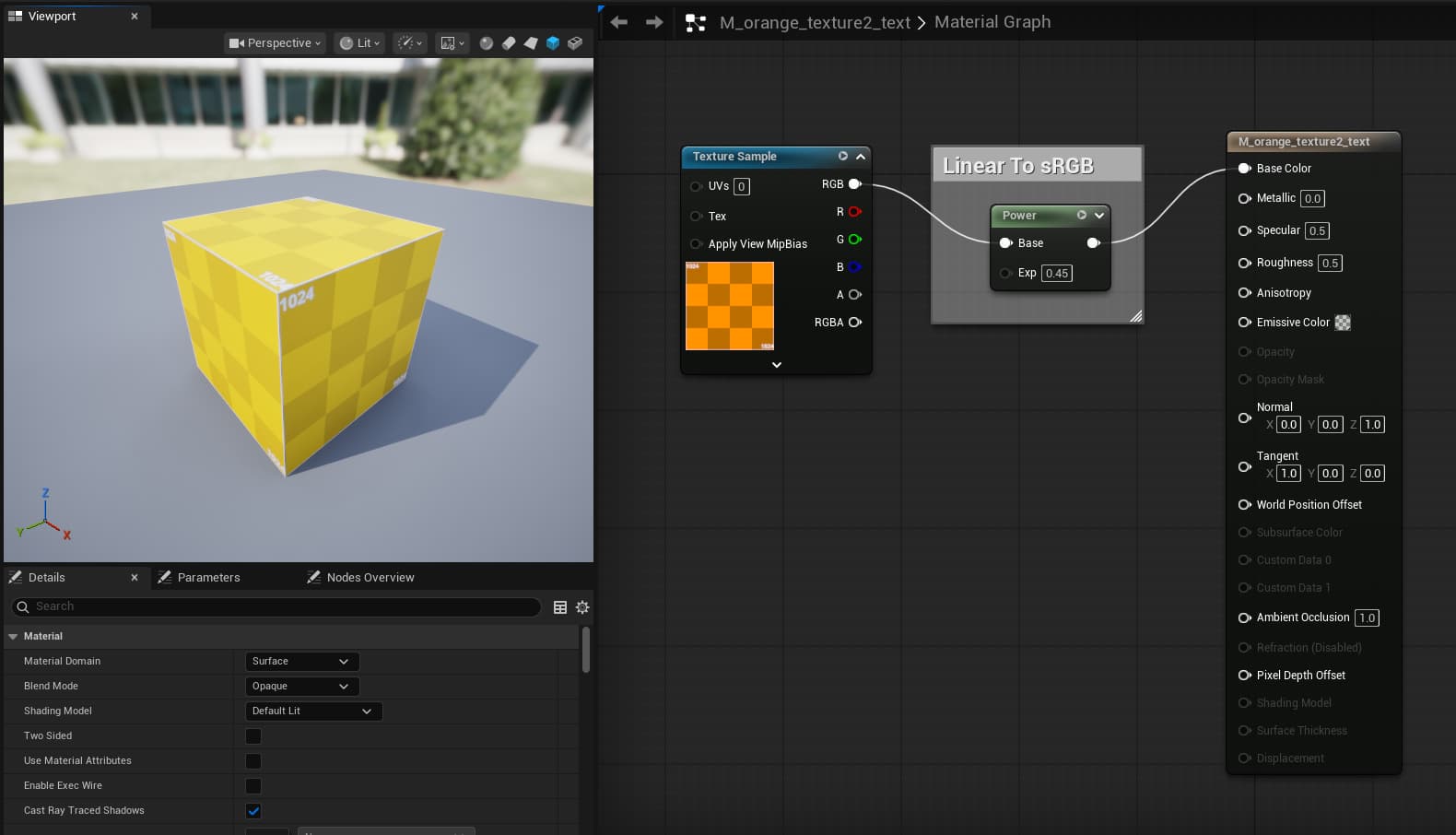Viewport: 1456px width, 835px height.
Task: Enable the Two Sided checkbox
Action: 253,736
